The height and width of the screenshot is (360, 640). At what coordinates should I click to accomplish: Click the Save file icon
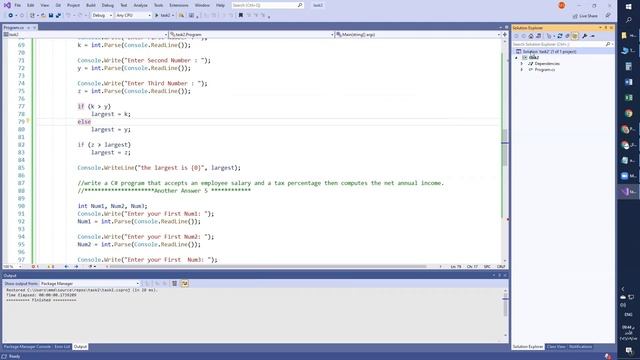pos(51,16)
